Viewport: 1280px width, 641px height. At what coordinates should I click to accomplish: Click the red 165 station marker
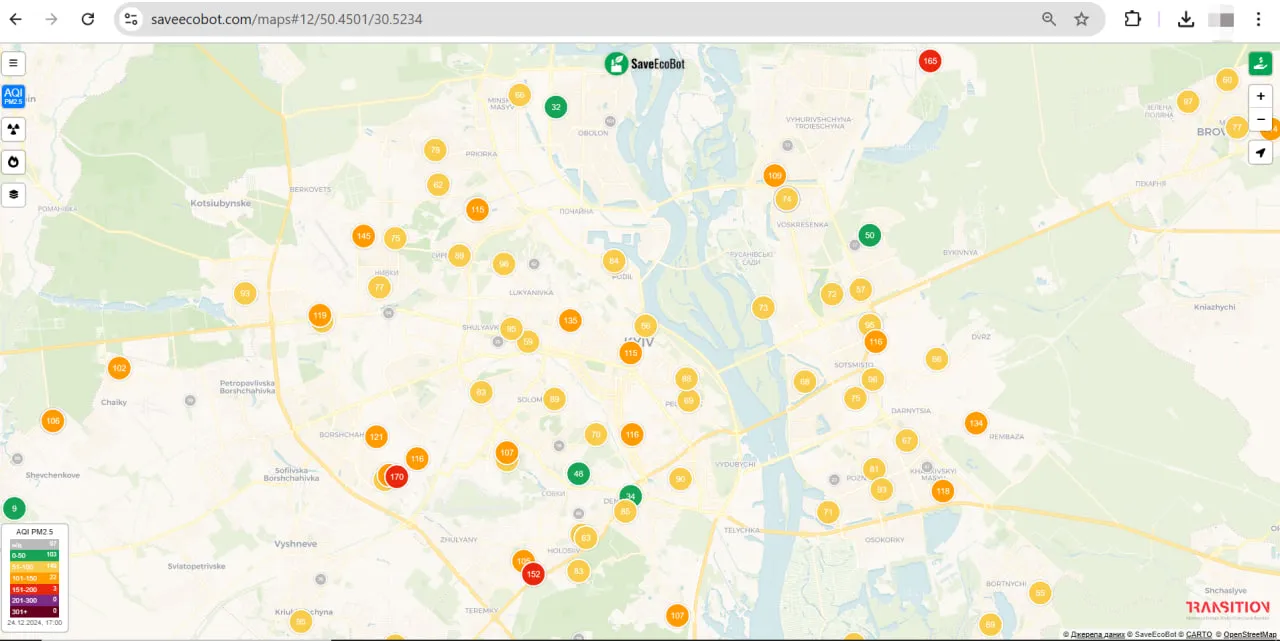(930, 61)
